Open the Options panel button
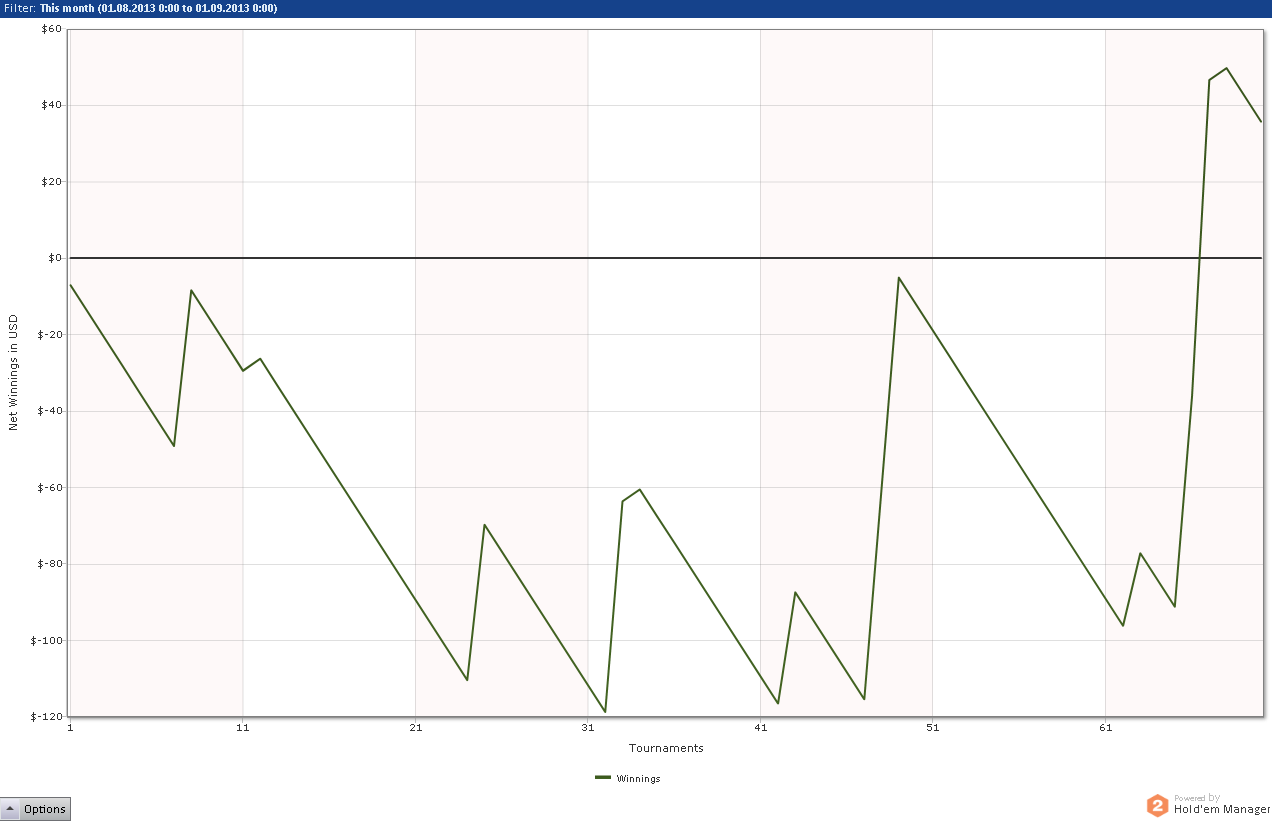 coord(35,809)
